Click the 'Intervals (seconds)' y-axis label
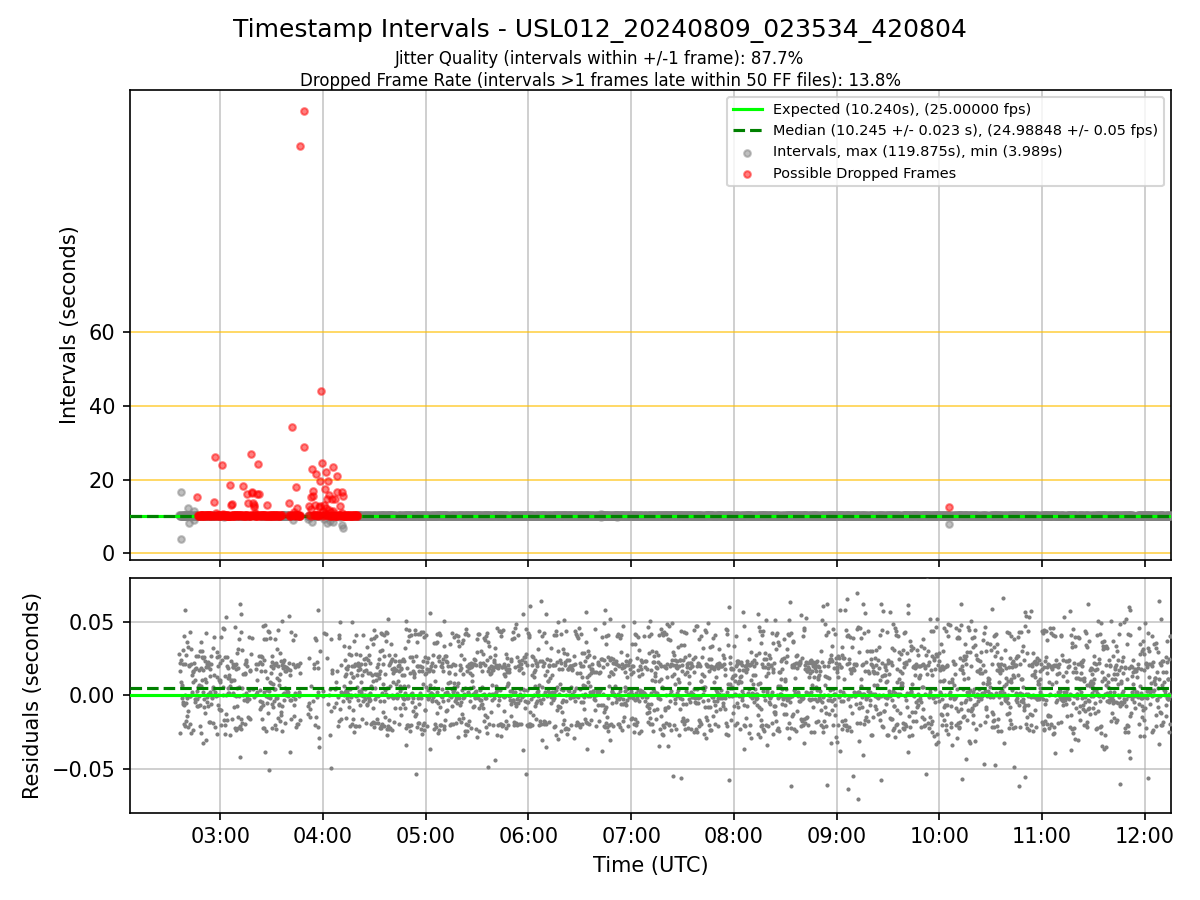The height and width of the screenshot is (900, 1200). [68, 325]
